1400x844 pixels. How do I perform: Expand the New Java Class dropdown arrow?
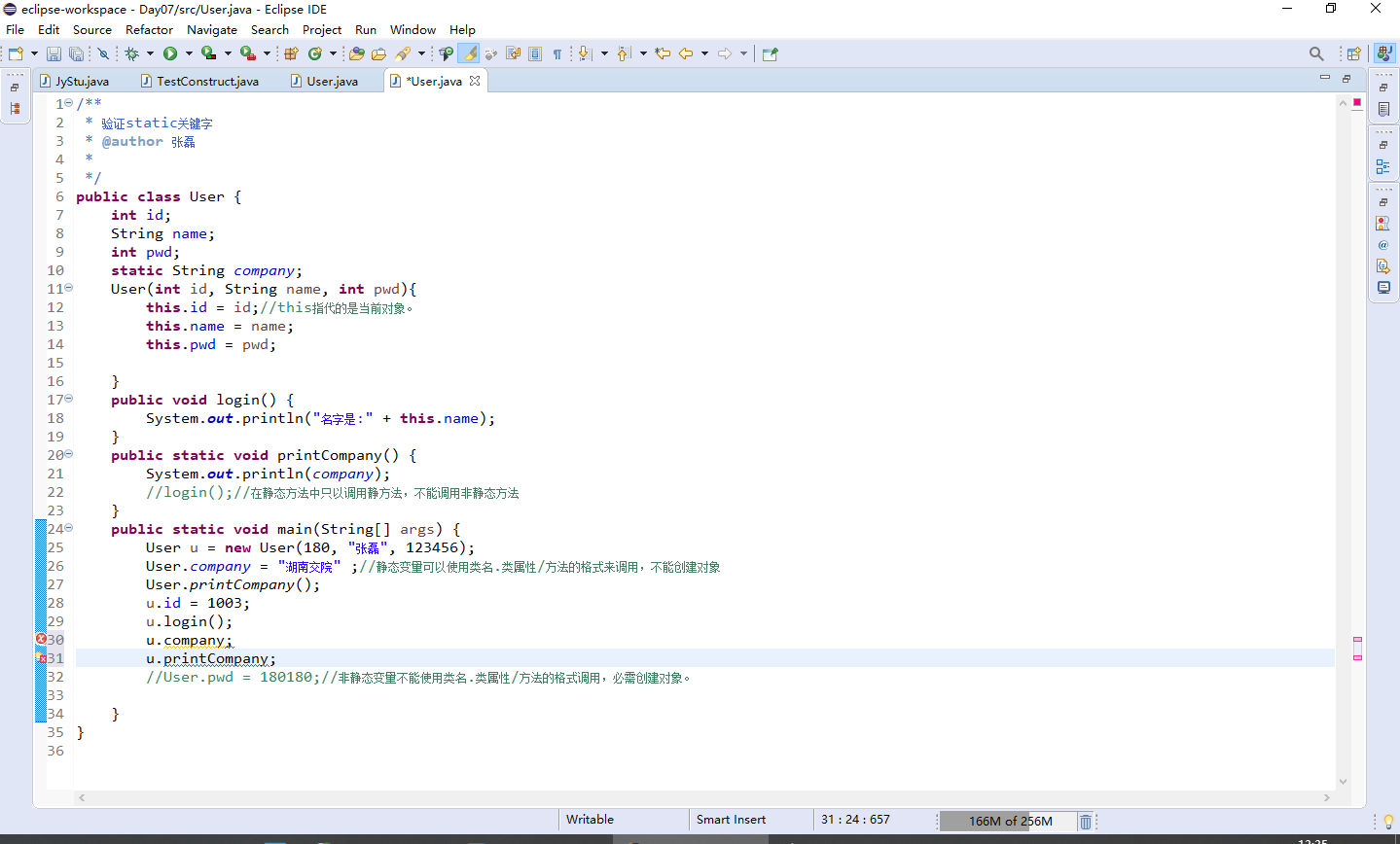[333, 53]
